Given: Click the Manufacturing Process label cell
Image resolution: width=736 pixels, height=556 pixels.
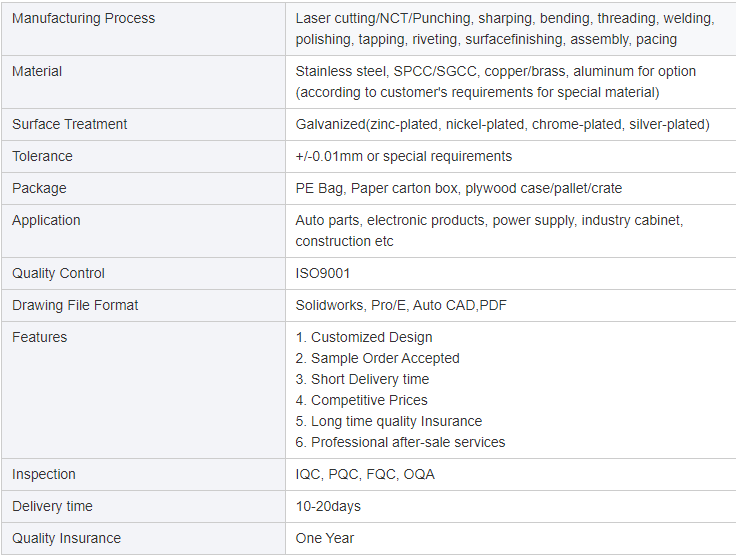Looking at the screenshot, I should click(x=83, y=18).
